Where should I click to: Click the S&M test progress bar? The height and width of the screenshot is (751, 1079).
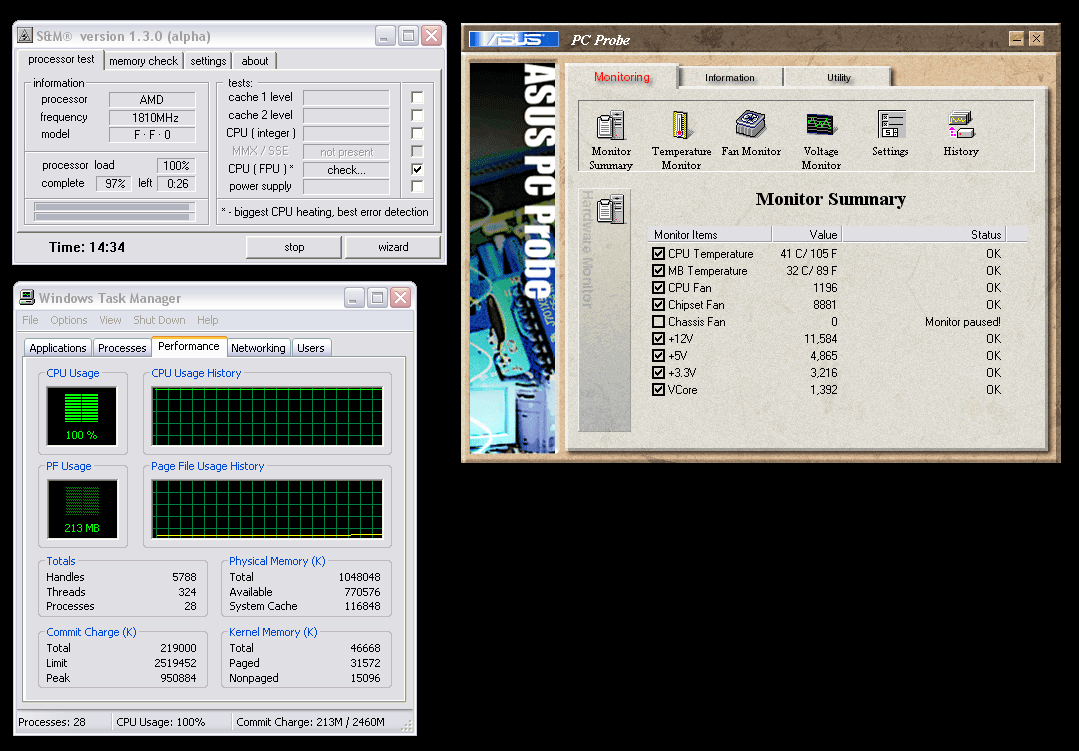point(114,211)
